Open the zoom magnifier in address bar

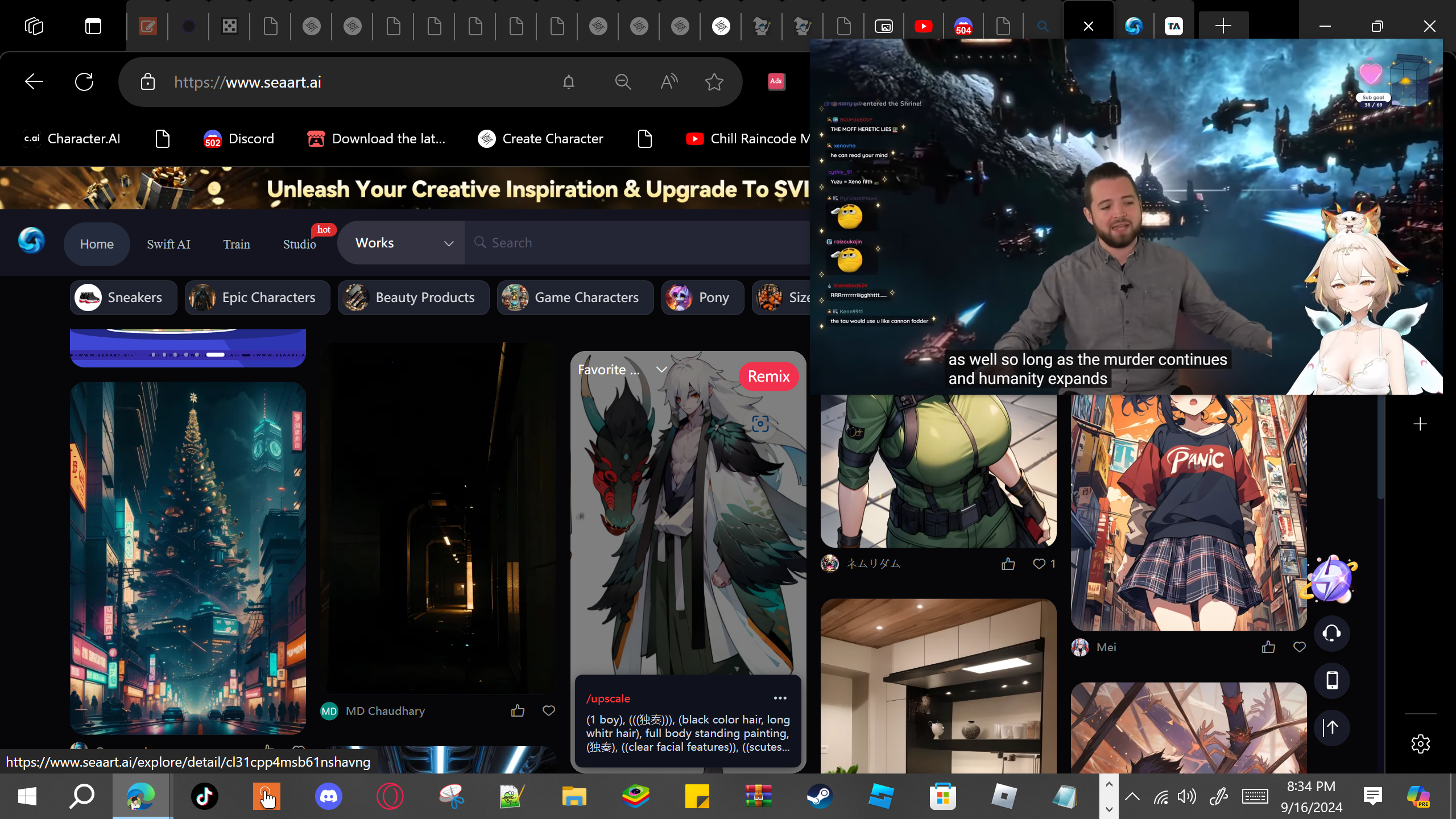623,82
